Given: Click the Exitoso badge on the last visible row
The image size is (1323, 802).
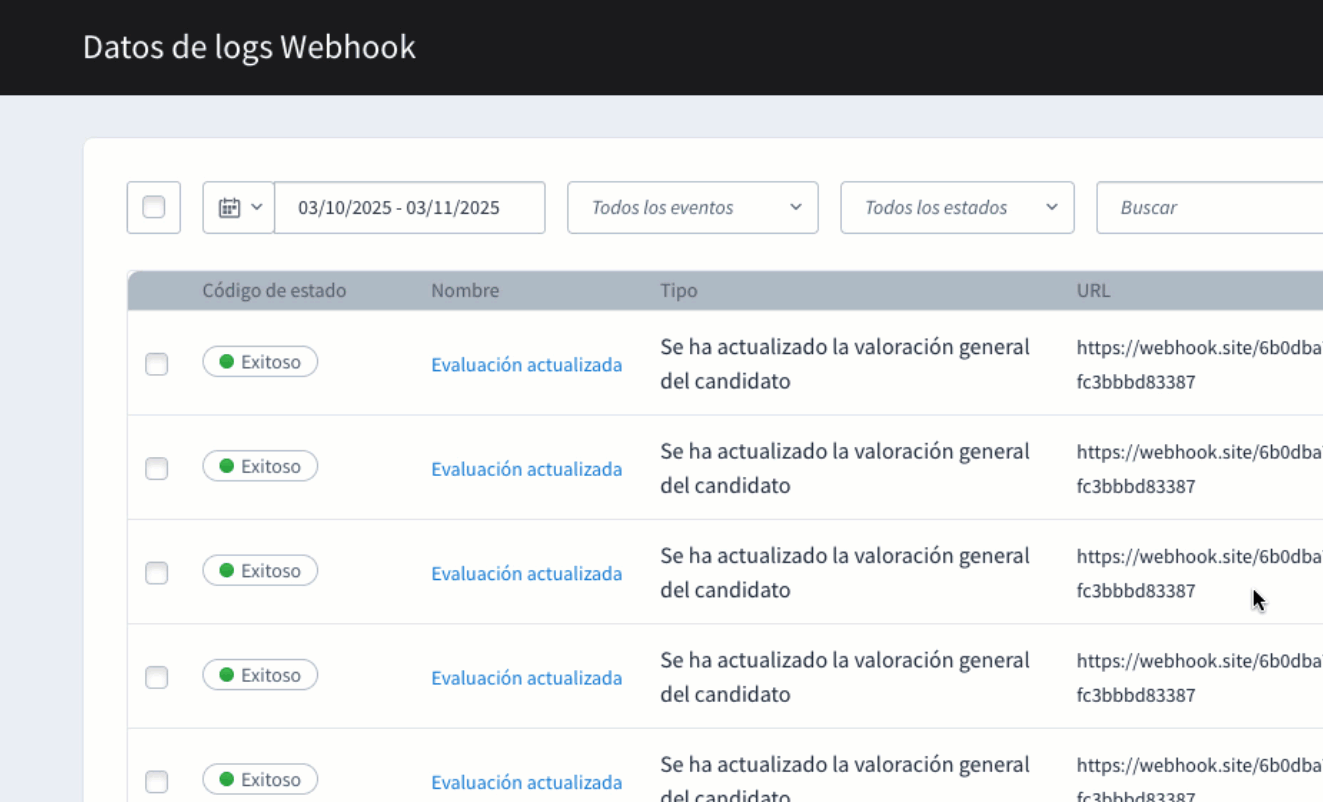Looking at the screenshot, I should [260, 779].
